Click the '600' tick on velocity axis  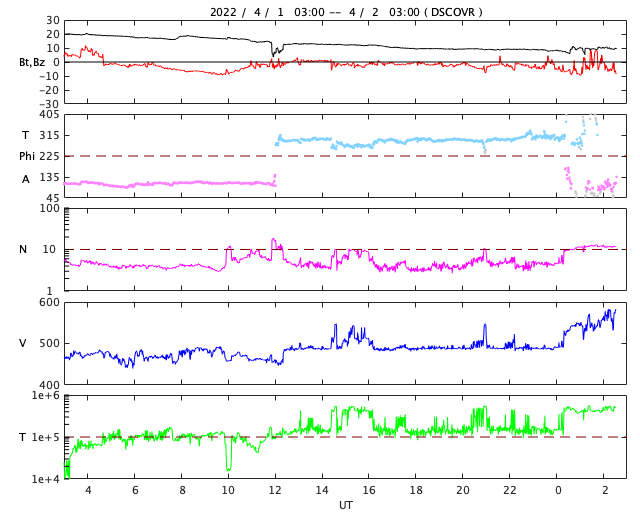[x=49, y=303]
